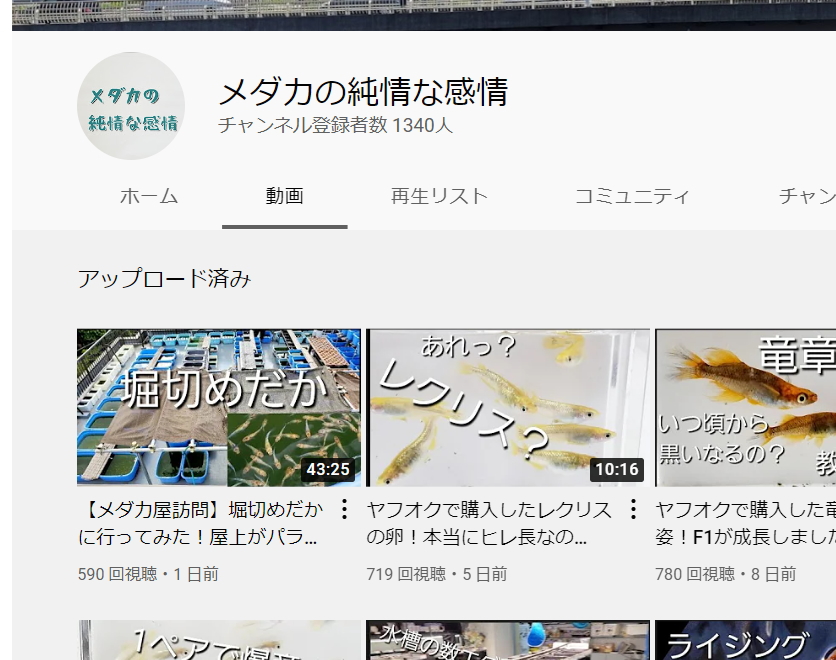Select the 動画 tab
Image resolution: width=836 pixels, height=660 pixels.
[285, 196]
